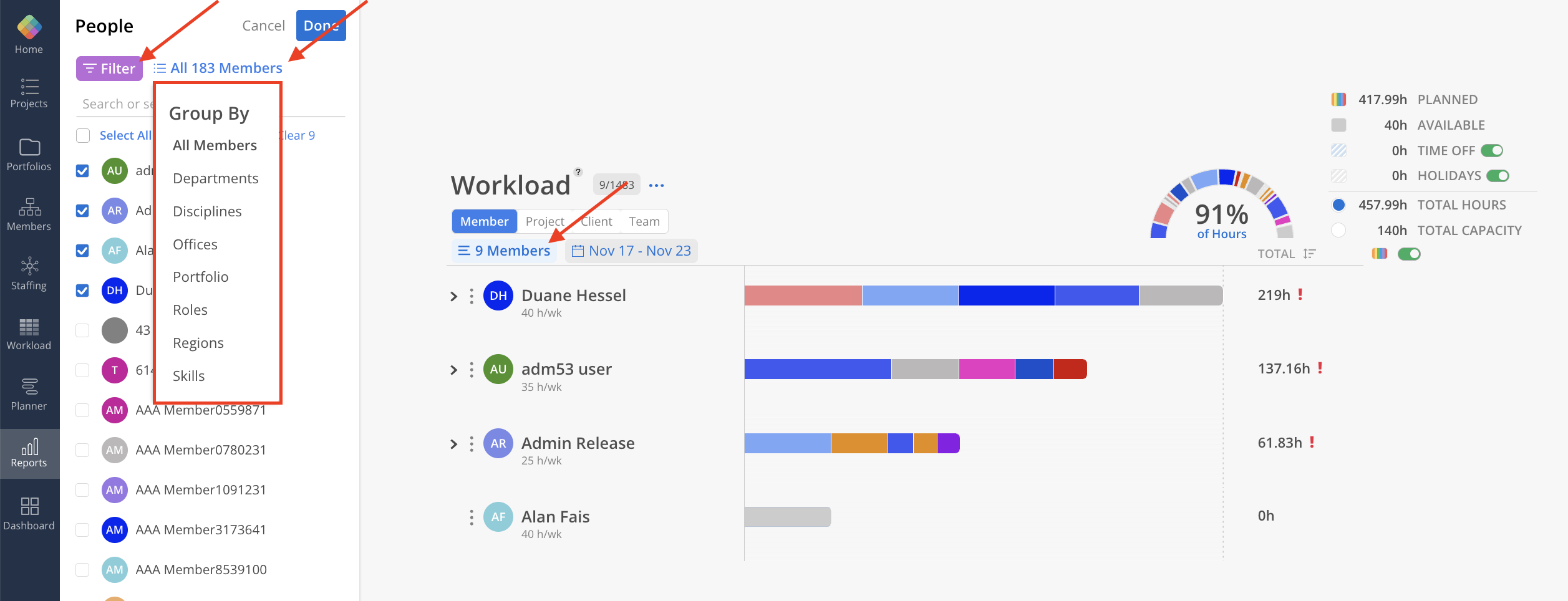Choose Departments in Group By menu
This screenshot has height=601, width=1568.
(x=215, y=178)
